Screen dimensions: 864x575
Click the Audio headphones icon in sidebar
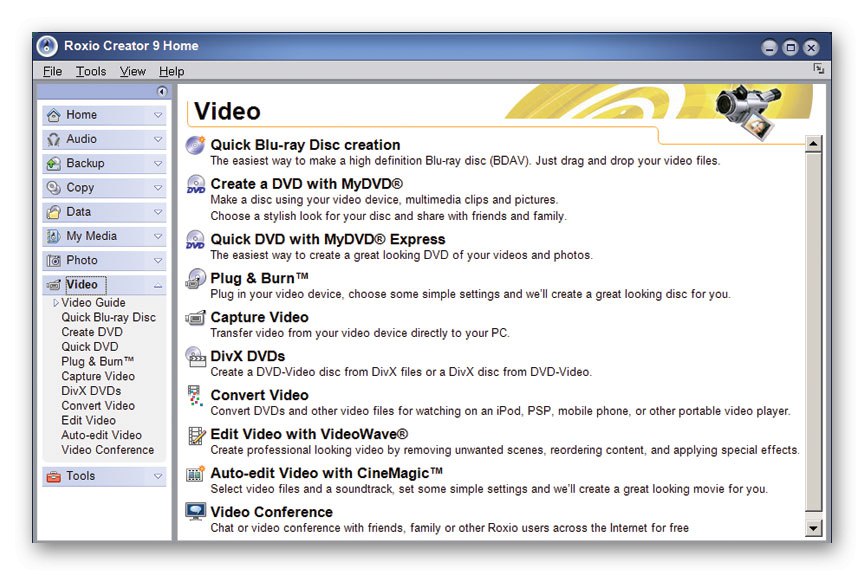pyautogui.click(x=53, y=139)
